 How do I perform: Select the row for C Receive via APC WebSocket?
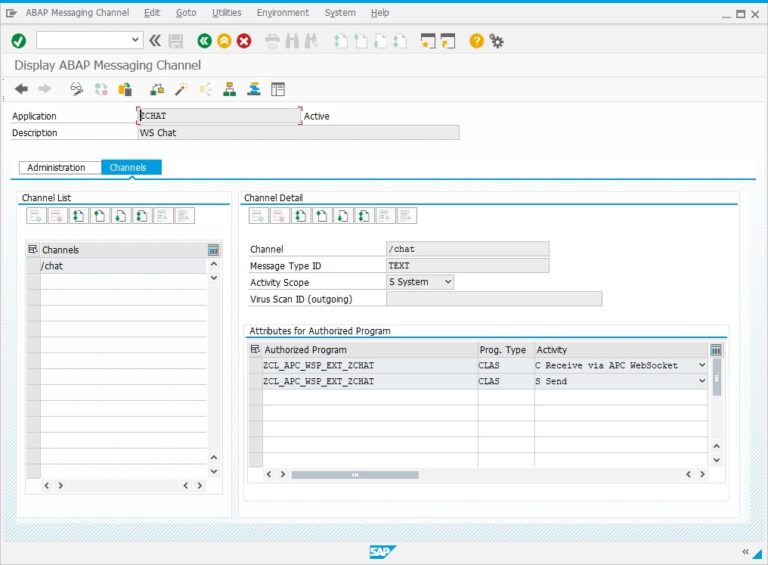click(x=255, y=366)
